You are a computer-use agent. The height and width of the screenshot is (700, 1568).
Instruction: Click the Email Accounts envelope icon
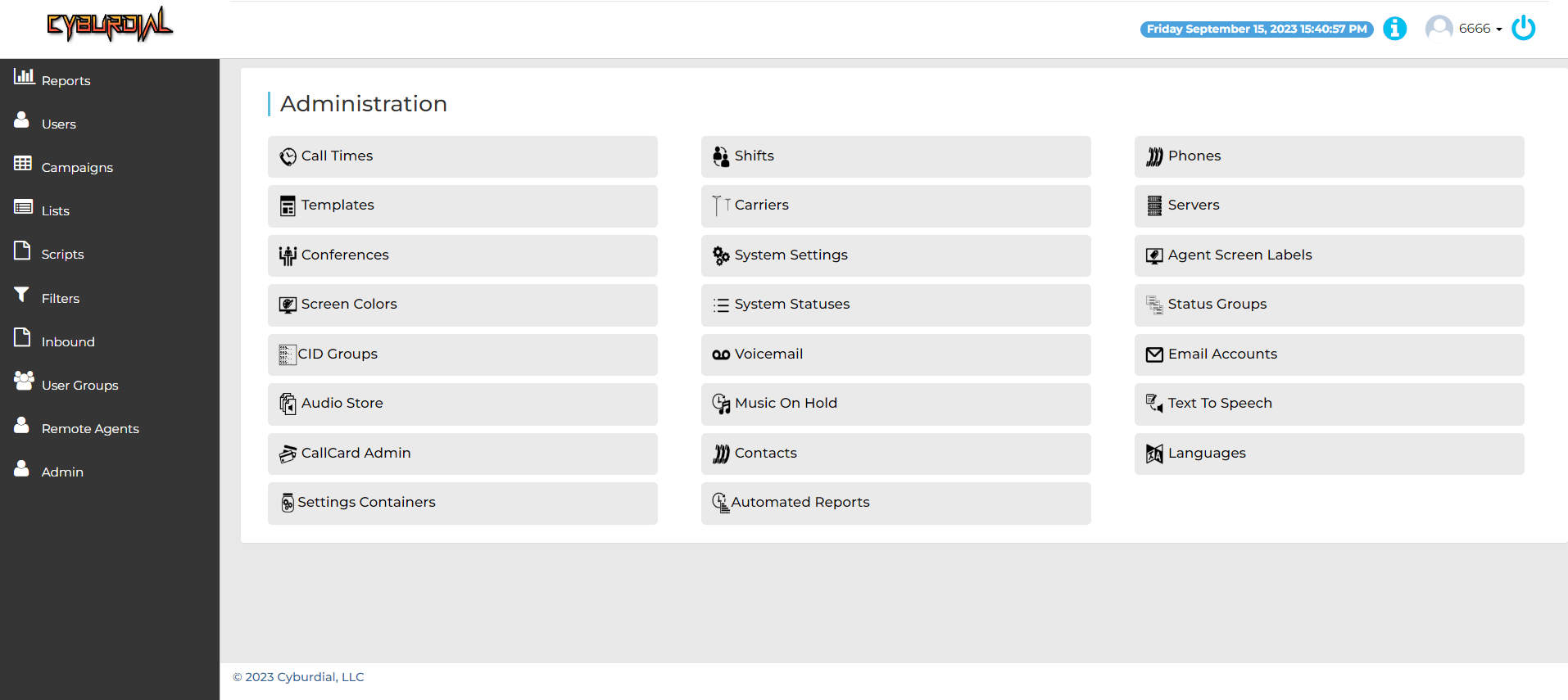tap(1154, 355)
